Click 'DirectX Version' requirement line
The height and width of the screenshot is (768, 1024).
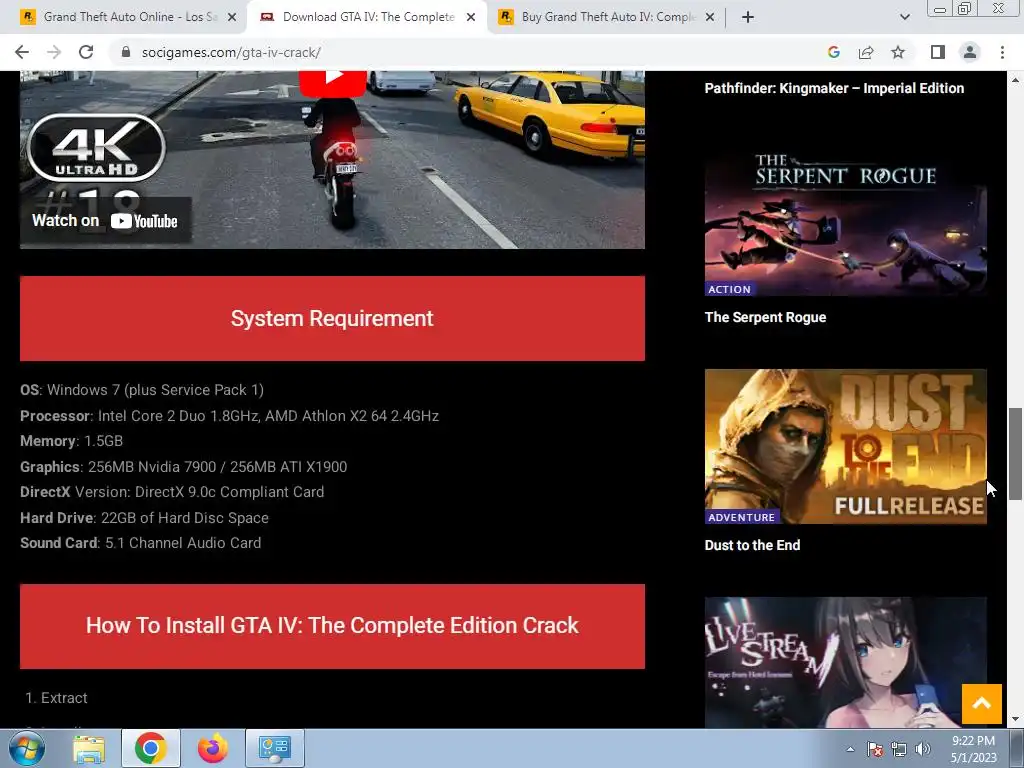pyautogui.click(x=172, y=492)
